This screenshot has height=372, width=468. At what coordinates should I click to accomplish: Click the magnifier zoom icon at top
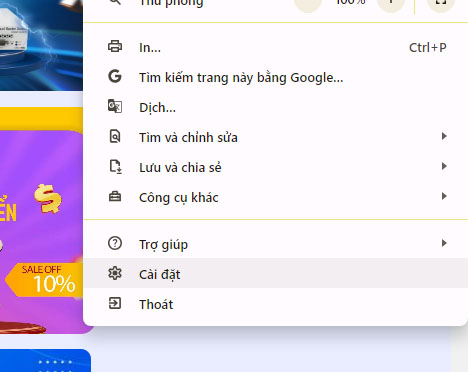(x=115, y=2)
